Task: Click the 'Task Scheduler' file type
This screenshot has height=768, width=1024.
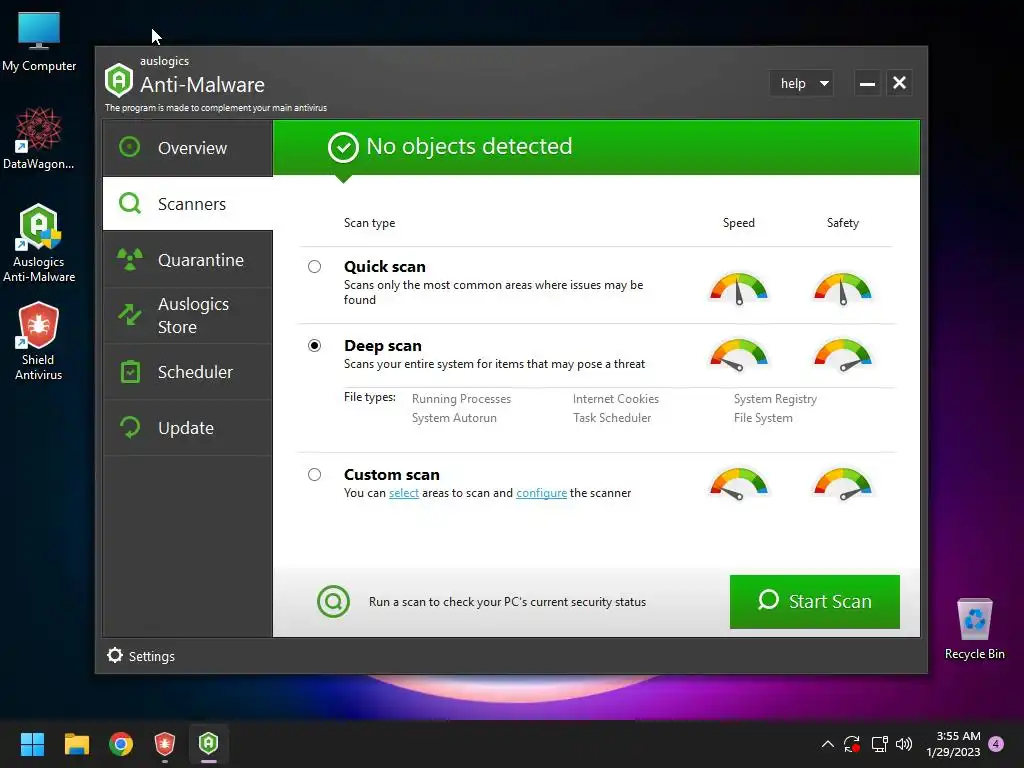Action: (x=612, y=418)
